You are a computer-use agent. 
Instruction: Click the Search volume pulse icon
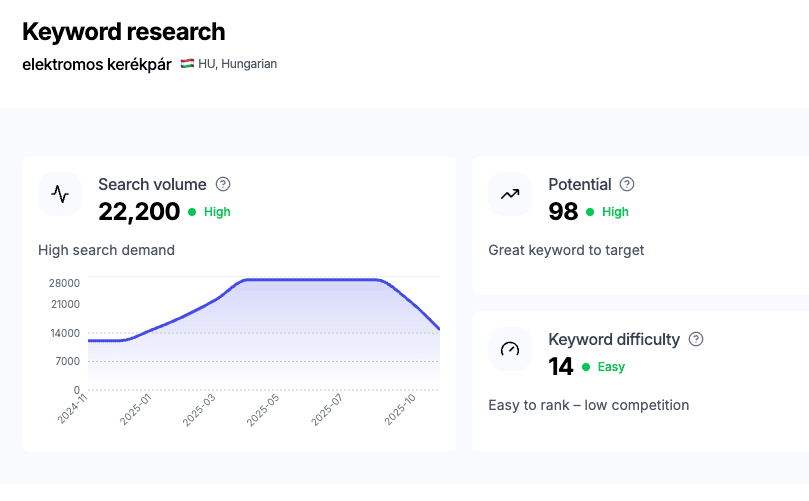[60, 194]
